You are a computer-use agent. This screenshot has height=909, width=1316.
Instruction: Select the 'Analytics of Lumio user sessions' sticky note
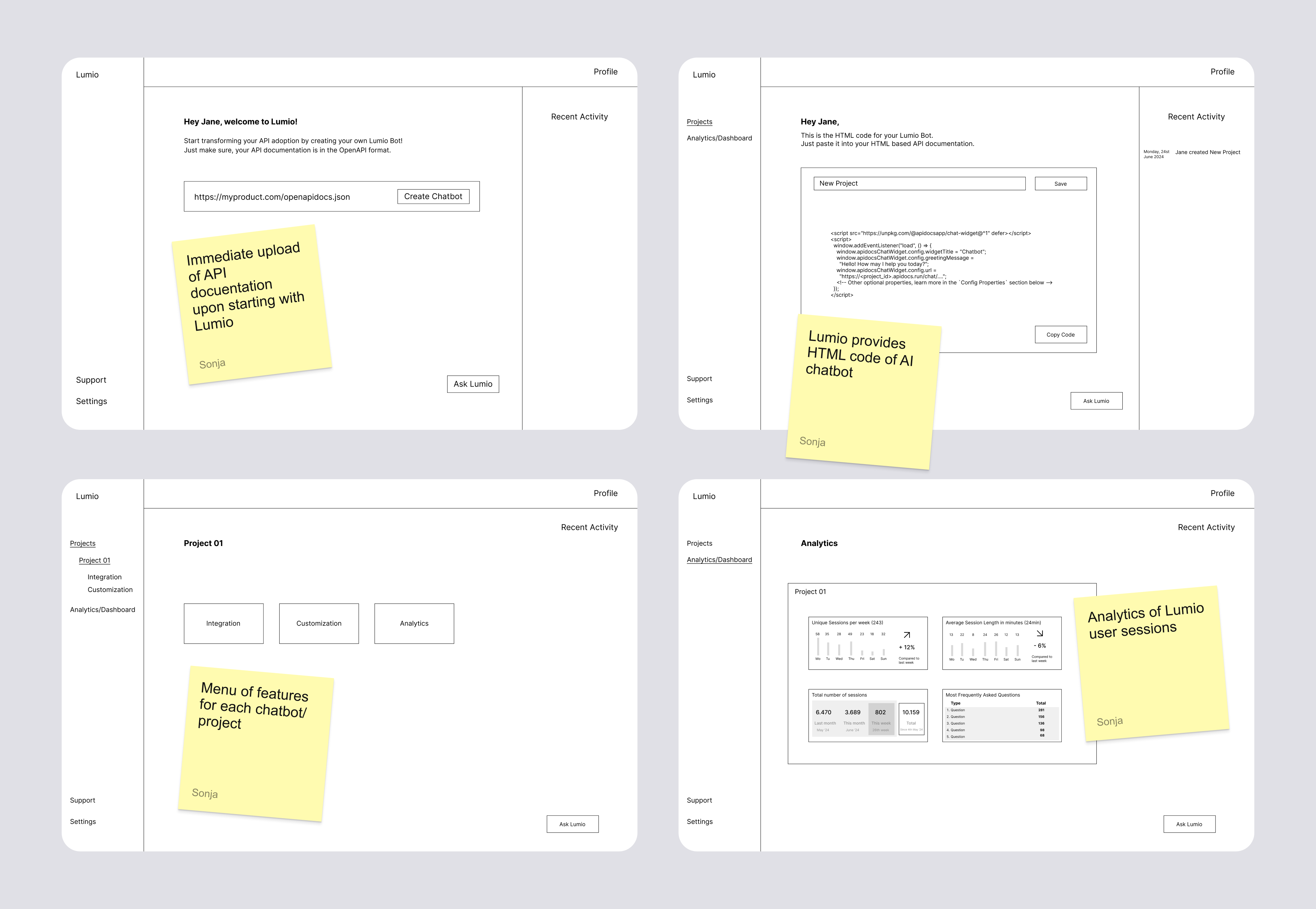tap(1151, 664)
